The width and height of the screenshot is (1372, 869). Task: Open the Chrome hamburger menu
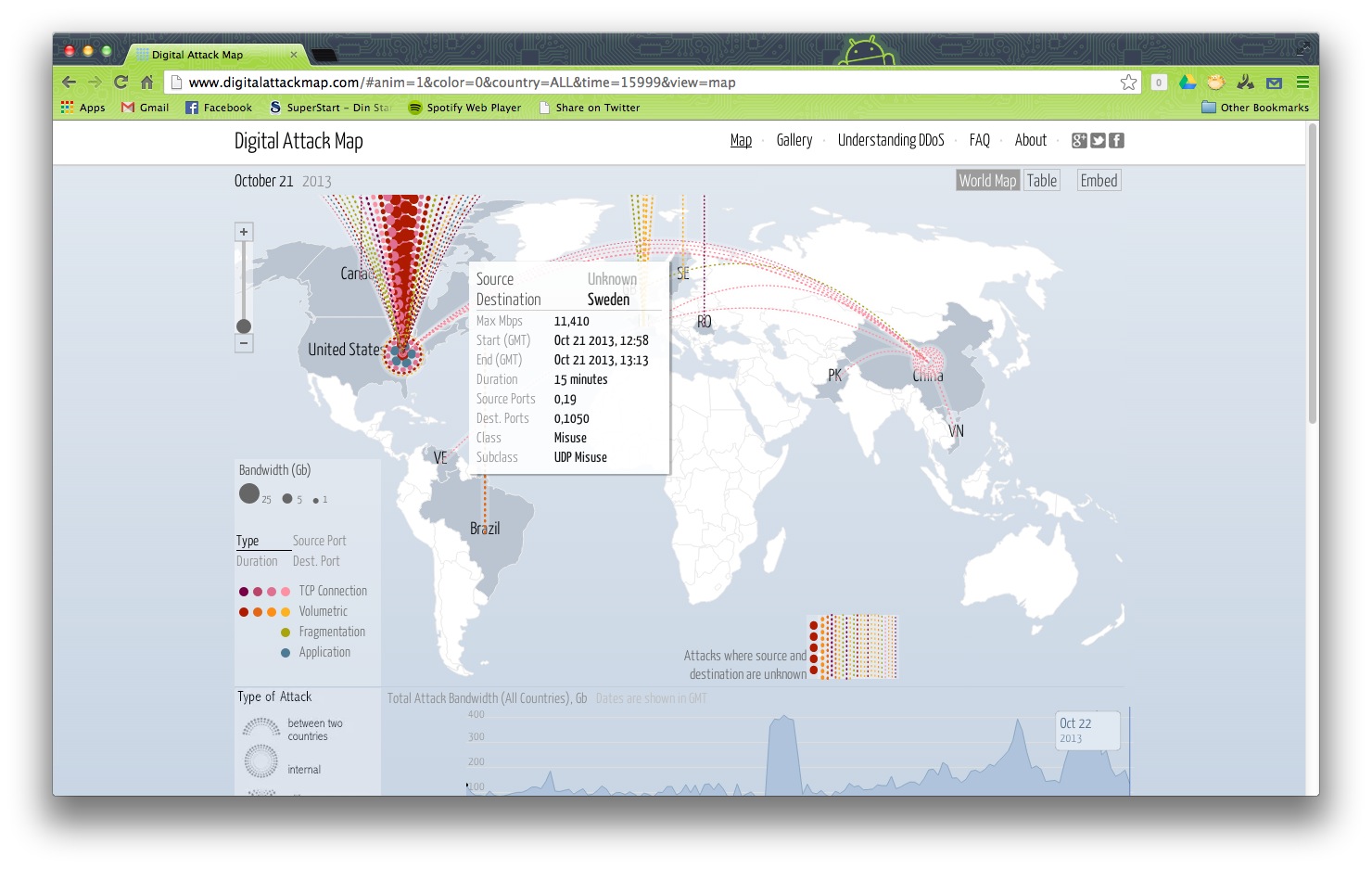[x=1302, y=83]
